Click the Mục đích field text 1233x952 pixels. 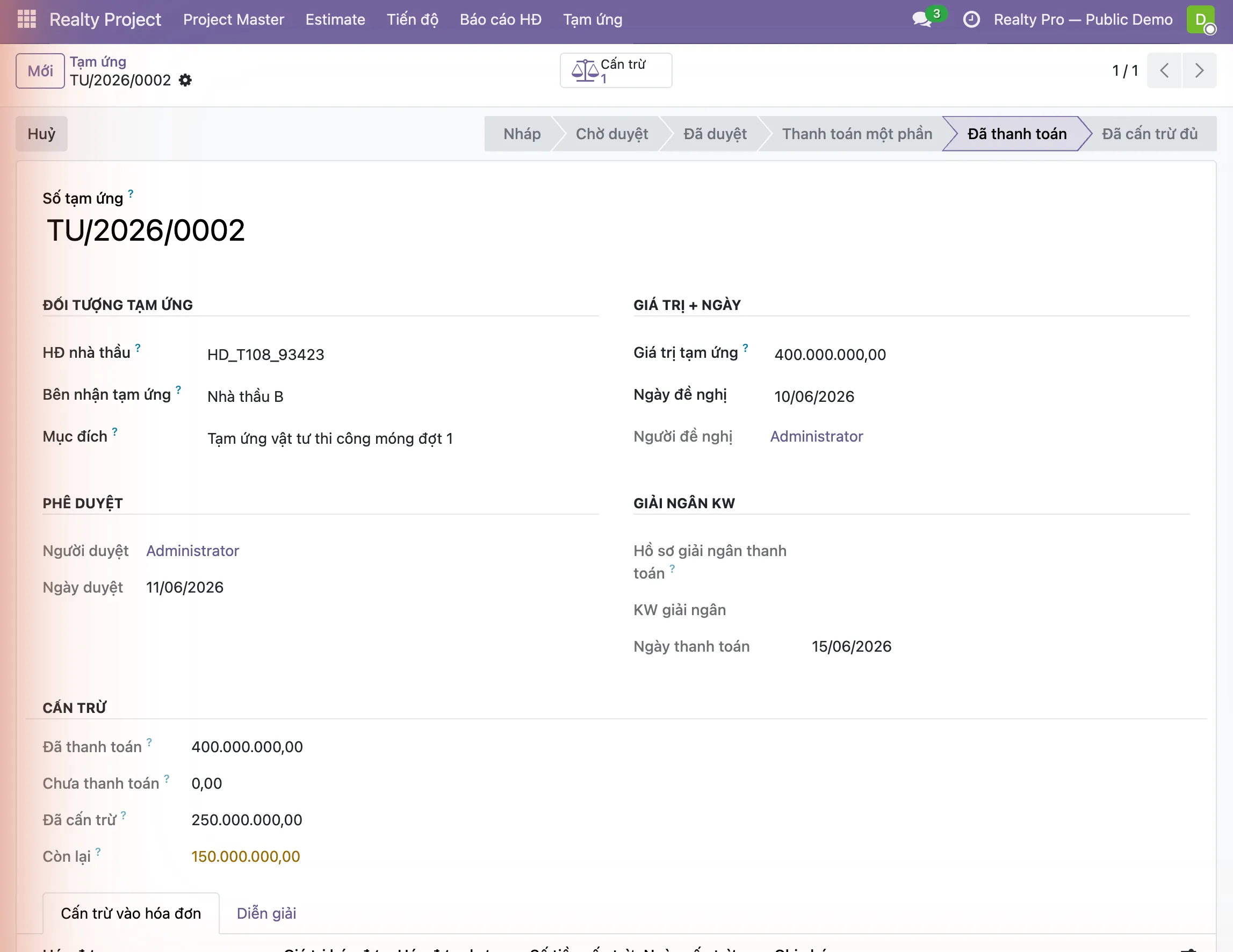click(x=330, y=439)
